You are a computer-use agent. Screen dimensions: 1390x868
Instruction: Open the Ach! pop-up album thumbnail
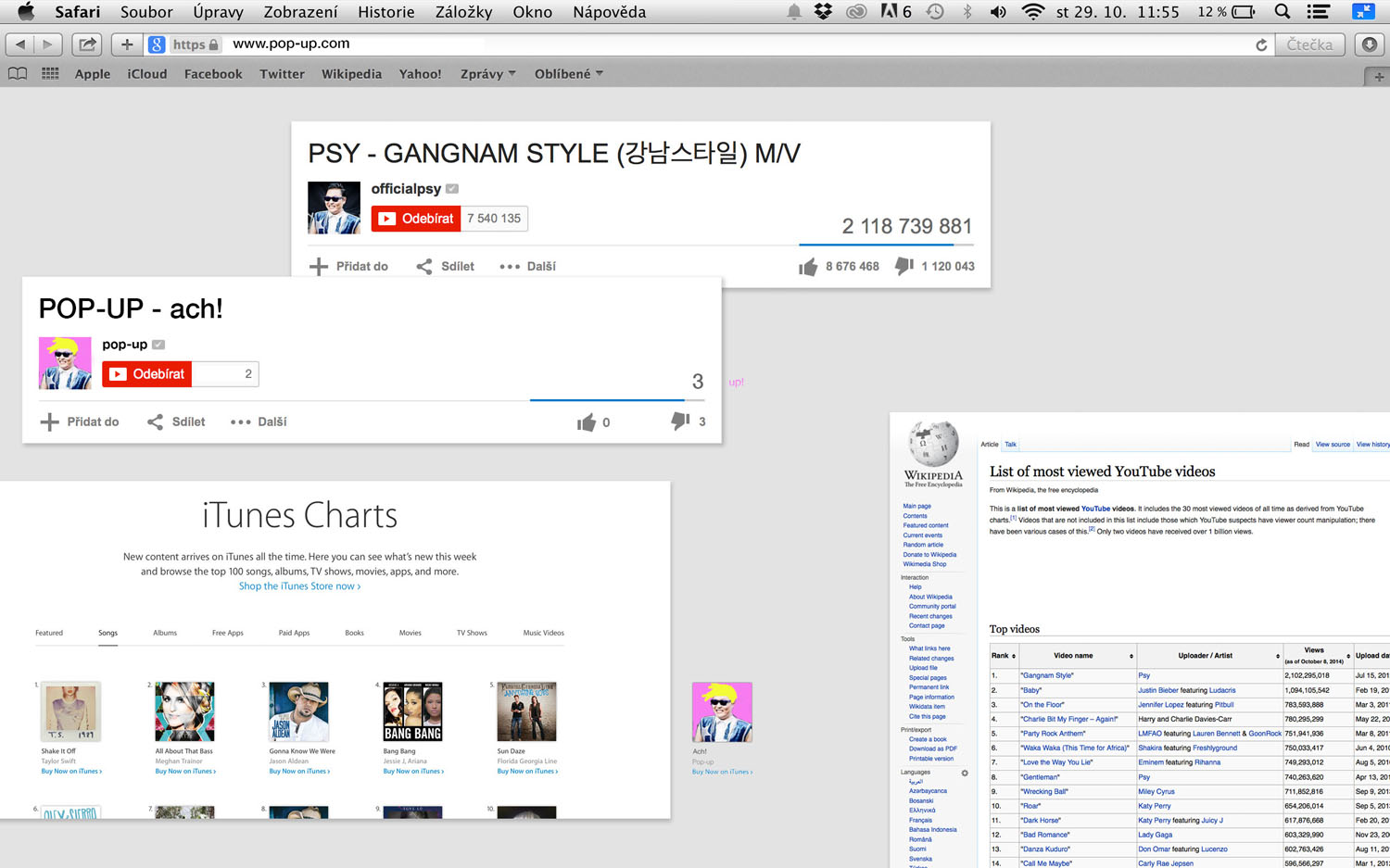pos(722,712)
